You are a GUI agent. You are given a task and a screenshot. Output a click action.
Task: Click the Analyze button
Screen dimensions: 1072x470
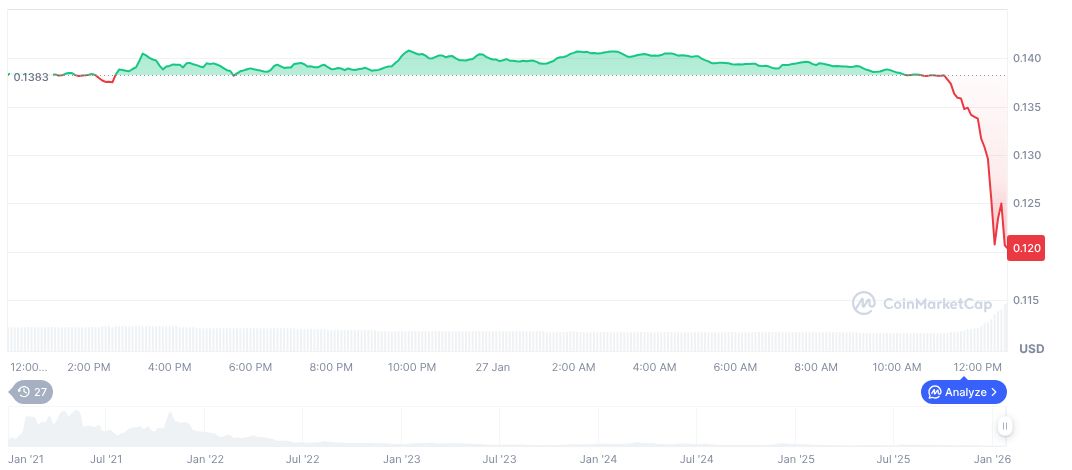coord(963,392)
